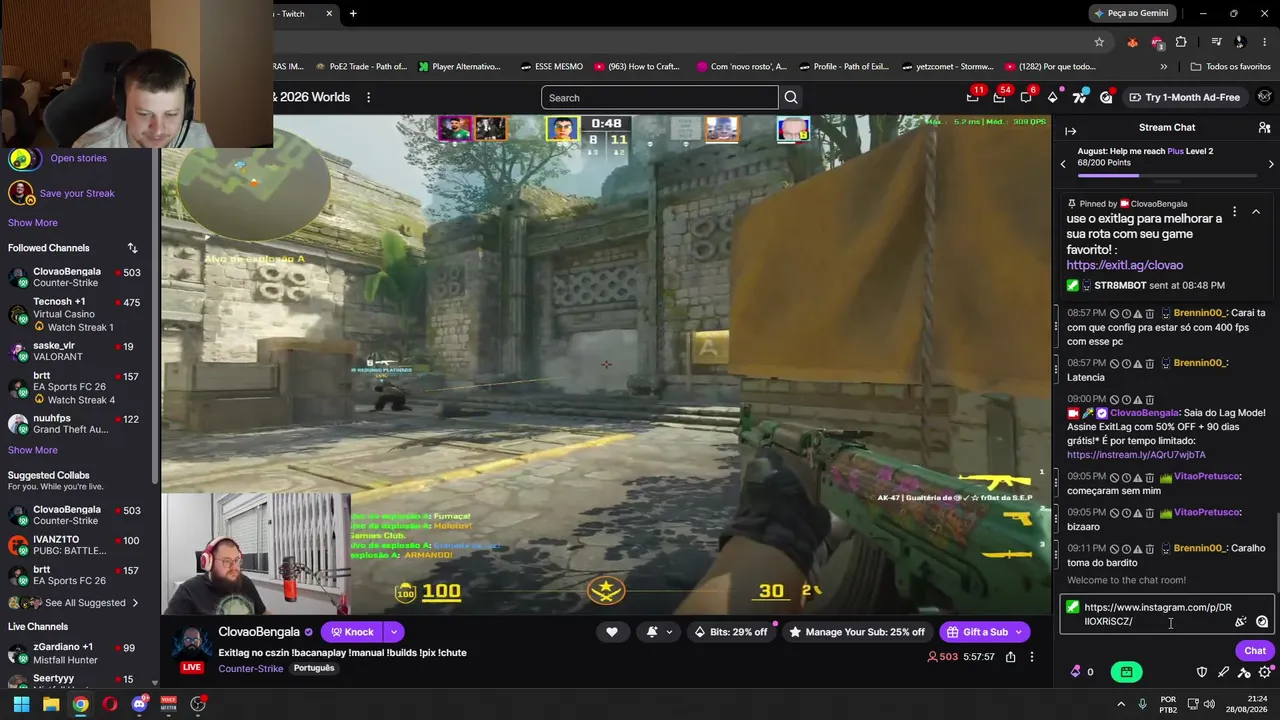Open whispers icon with 6 badge

click(x=1026, y=97)
